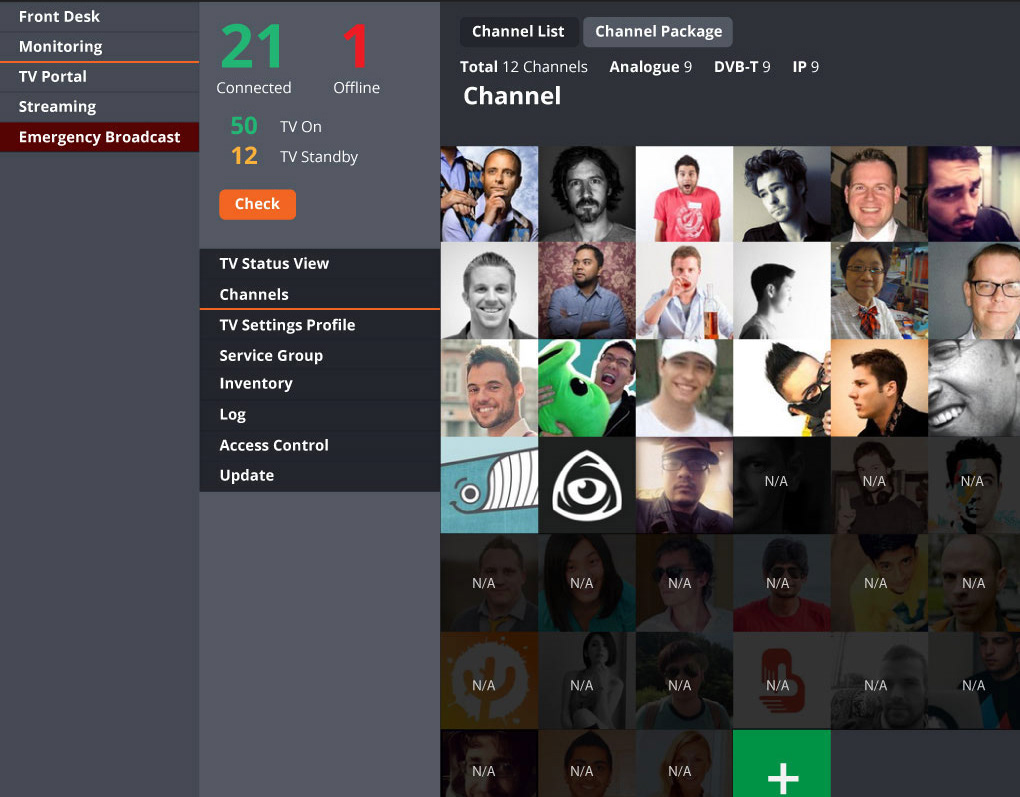Open TV Portal from the sidebar
Screen dimensions: 1020x797
click(100, 77)
